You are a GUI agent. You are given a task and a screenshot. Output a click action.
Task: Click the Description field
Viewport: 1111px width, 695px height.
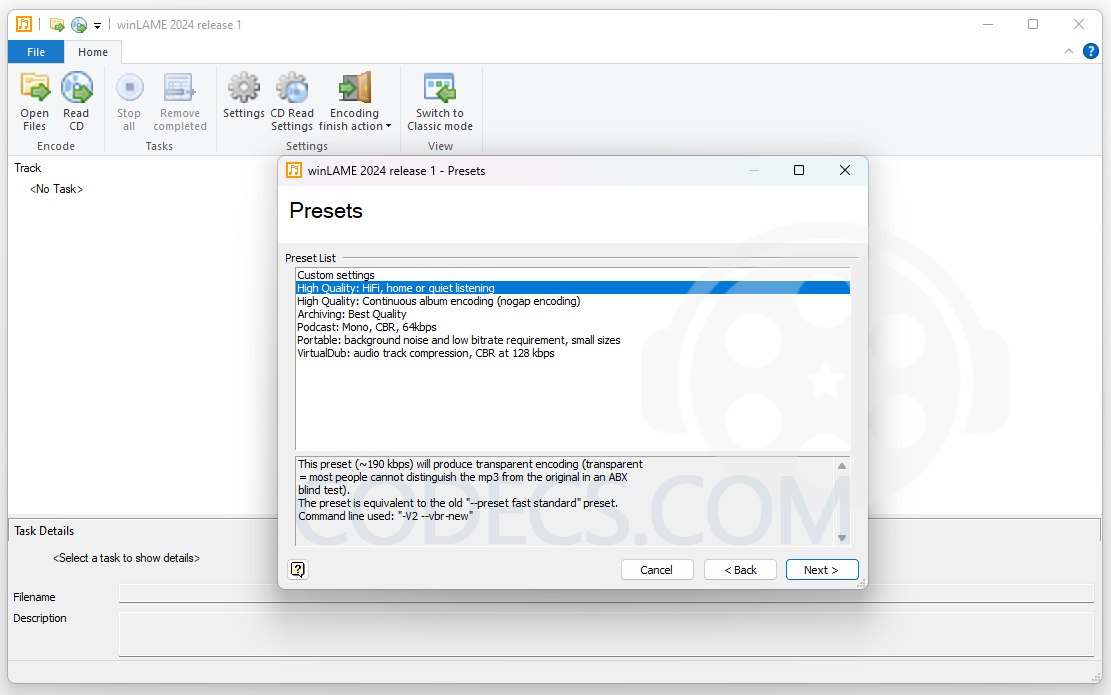pos(607,634)
